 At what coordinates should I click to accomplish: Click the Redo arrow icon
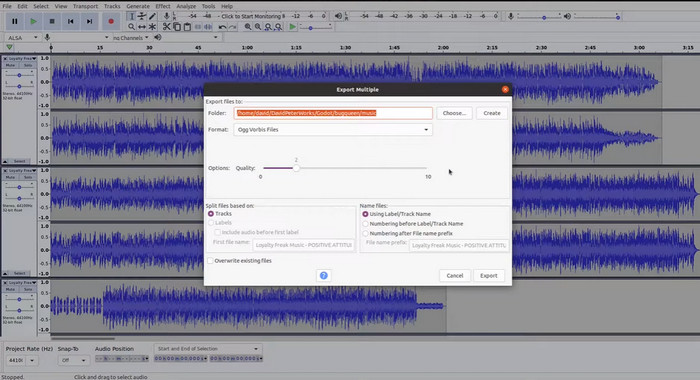click(x=233, y=27)
